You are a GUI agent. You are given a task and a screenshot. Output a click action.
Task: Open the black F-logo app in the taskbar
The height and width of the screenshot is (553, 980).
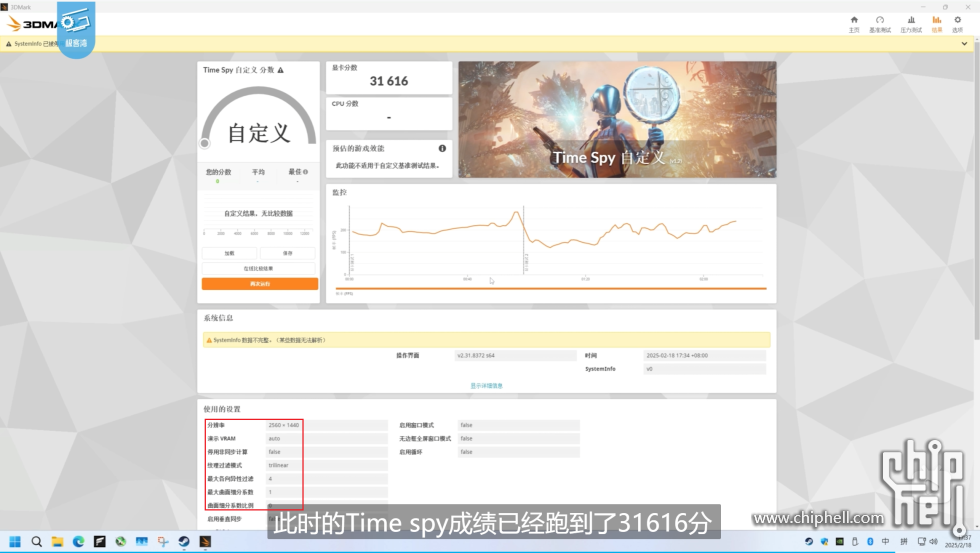[x=99, y=542]
